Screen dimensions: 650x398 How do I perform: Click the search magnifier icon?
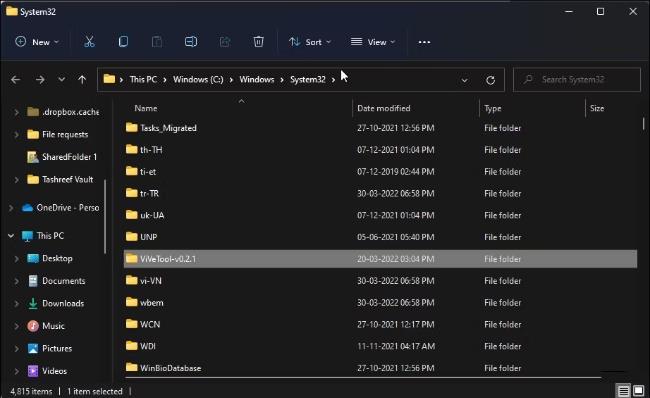click(528, 79)
